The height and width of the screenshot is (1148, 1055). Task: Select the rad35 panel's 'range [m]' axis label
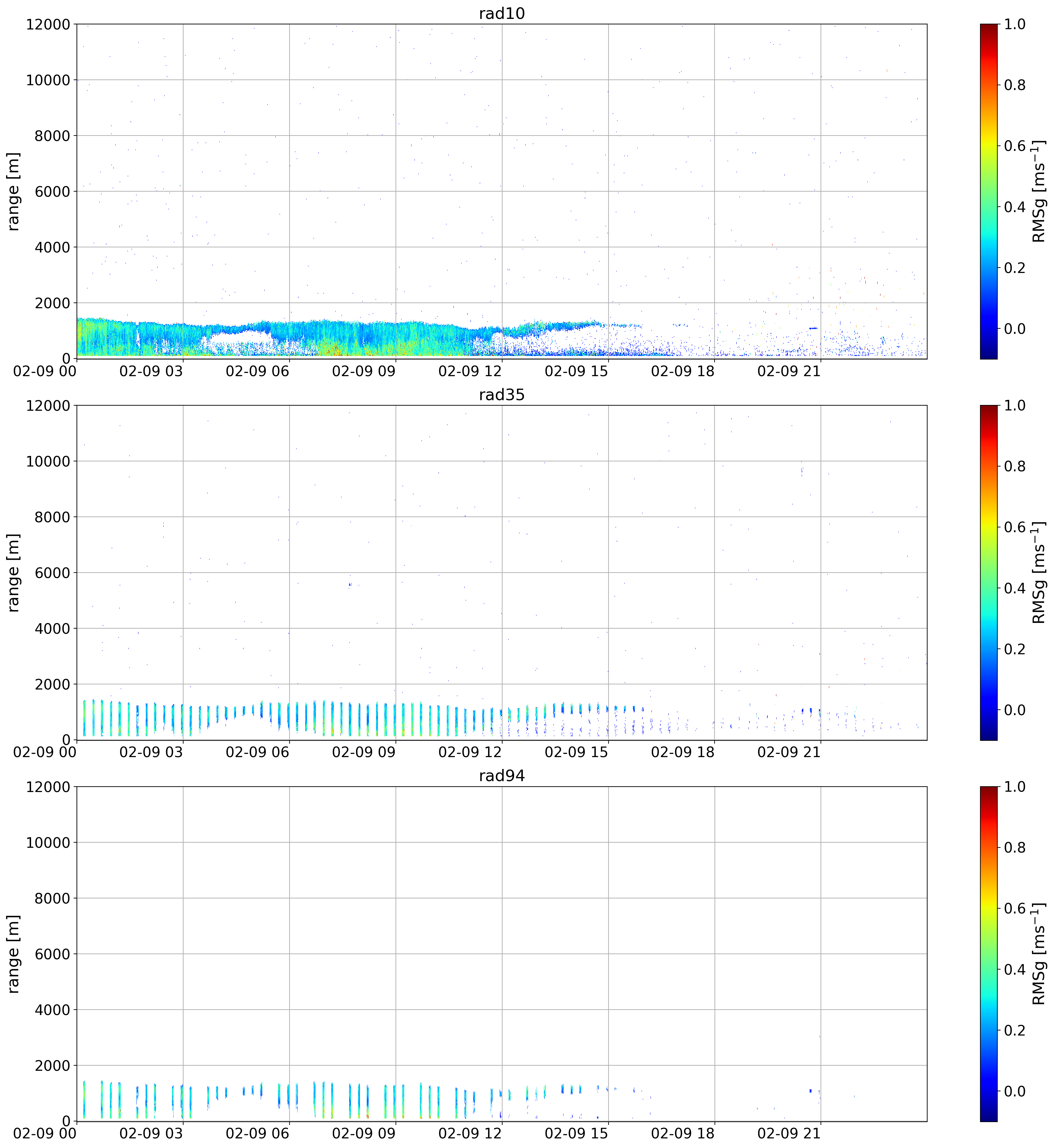[x=13, y=573]
